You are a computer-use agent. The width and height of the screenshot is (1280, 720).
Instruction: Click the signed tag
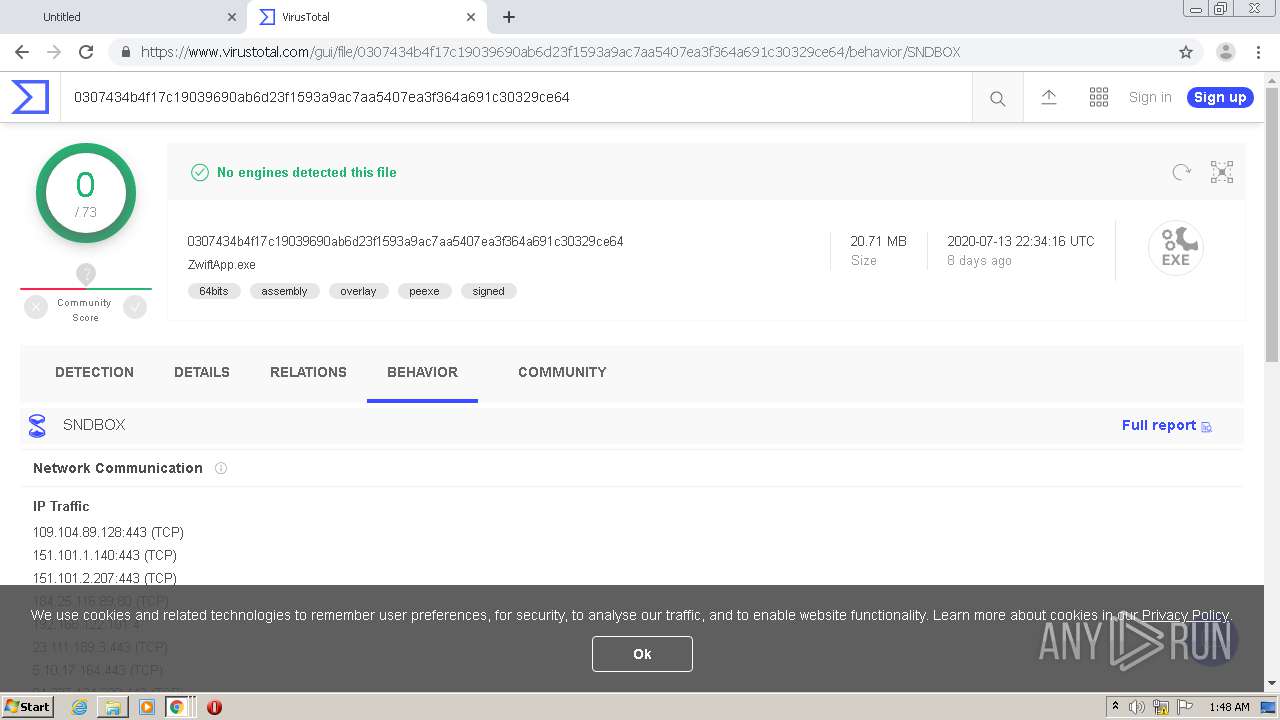click(x=488, y=291)
